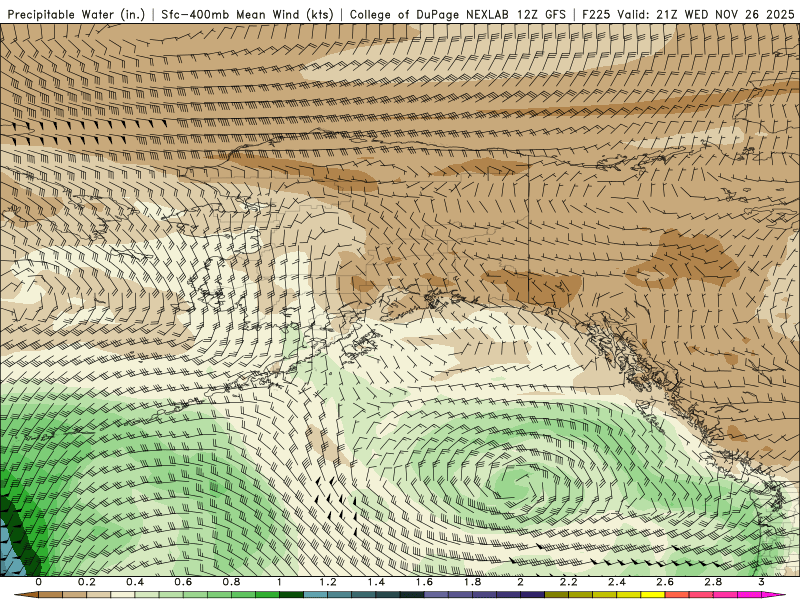Image resolution: width=800 pixels, height=600 pixels.
Task: Click the "Sfc-400mb Mean Wind (kts)" title text
Action: [x=247, y=15]
